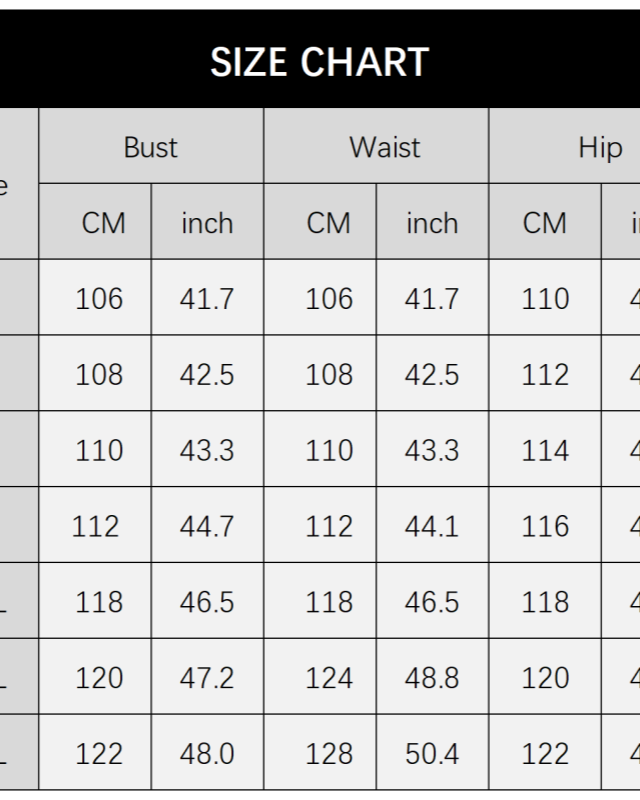The width and height of the screenshot is (640, 800).
Task: Click the CM subheader under Waist
Action: (329, 223)
